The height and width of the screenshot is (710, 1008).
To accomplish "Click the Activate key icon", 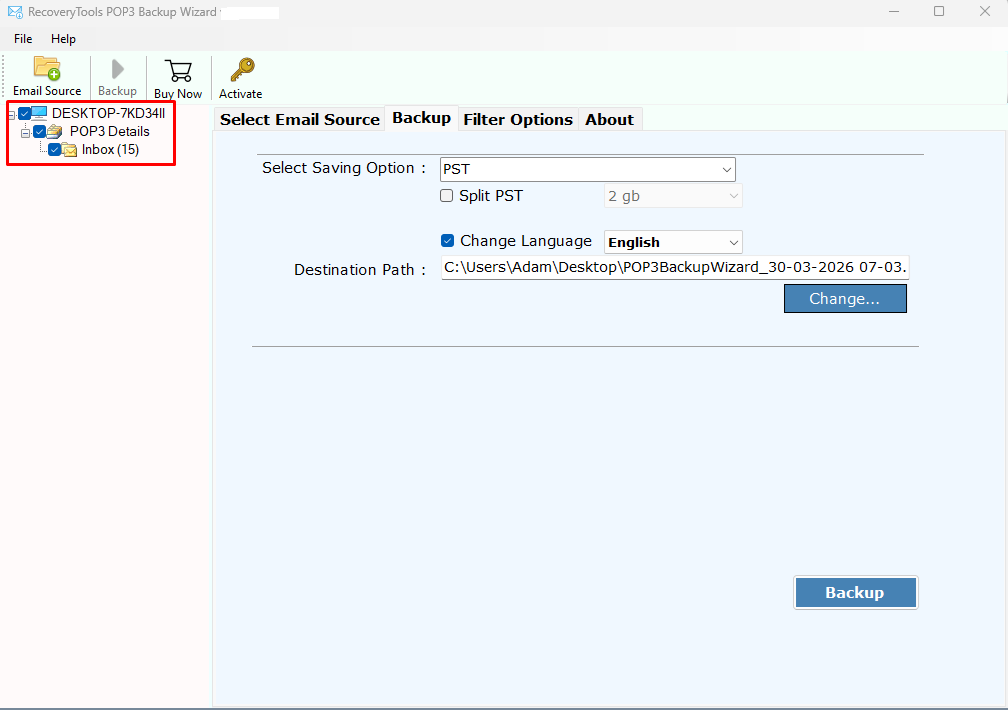I will (242, 69).
